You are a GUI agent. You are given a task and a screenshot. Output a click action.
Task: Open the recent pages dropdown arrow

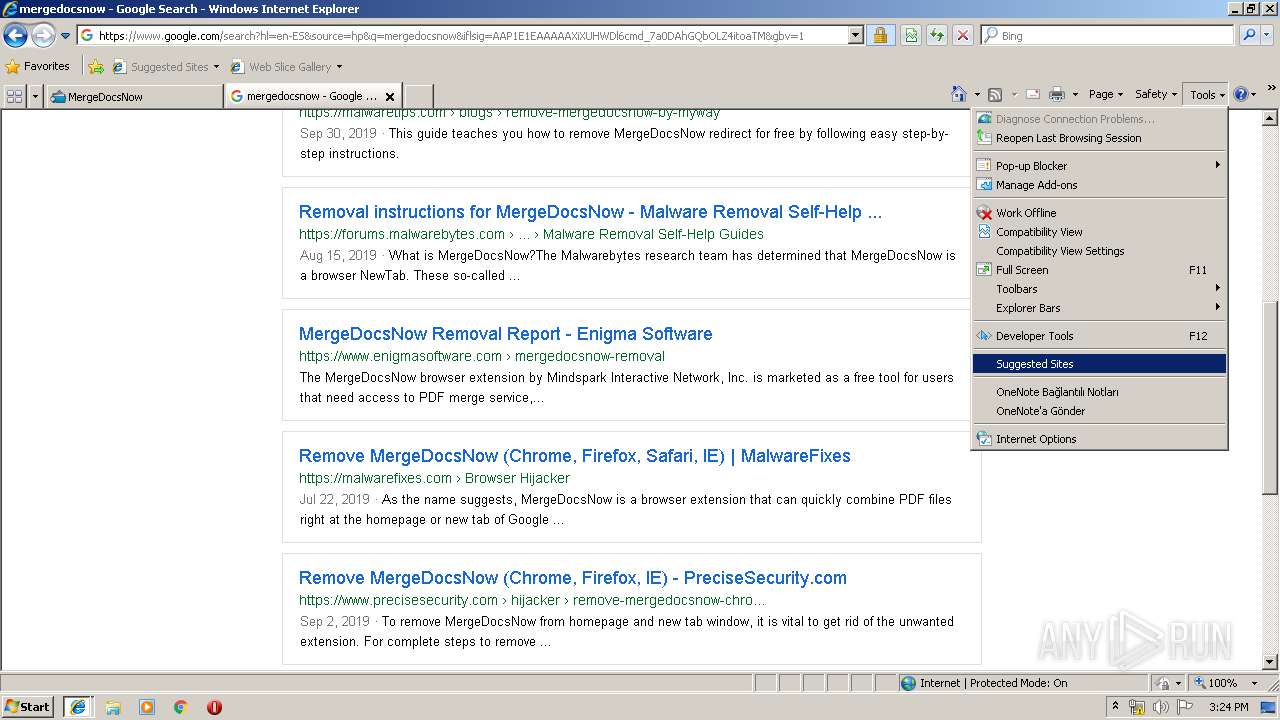[x=66, y=36]
